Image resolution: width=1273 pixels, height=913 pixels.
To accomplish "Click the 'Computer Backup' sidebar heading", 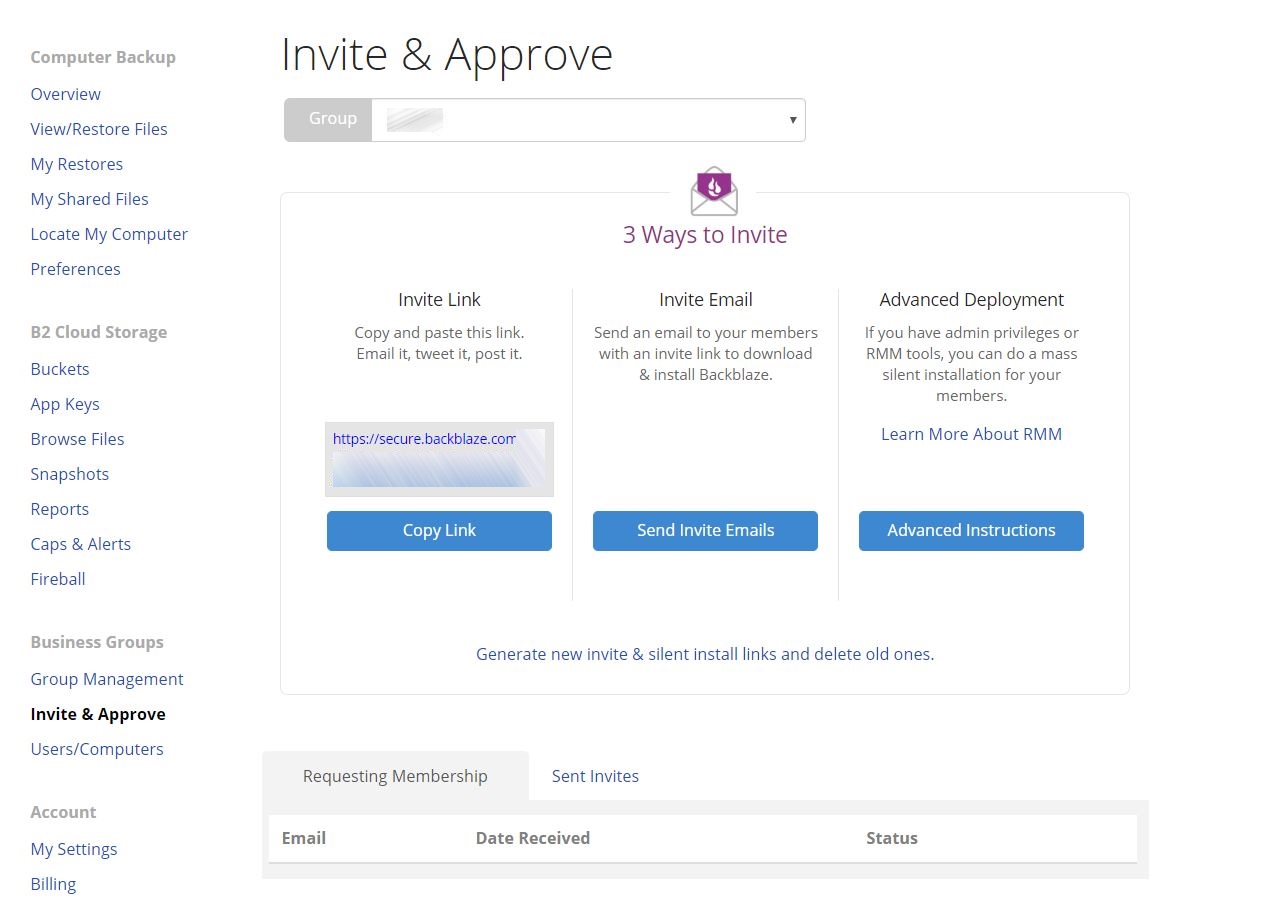I will point(103,57).
